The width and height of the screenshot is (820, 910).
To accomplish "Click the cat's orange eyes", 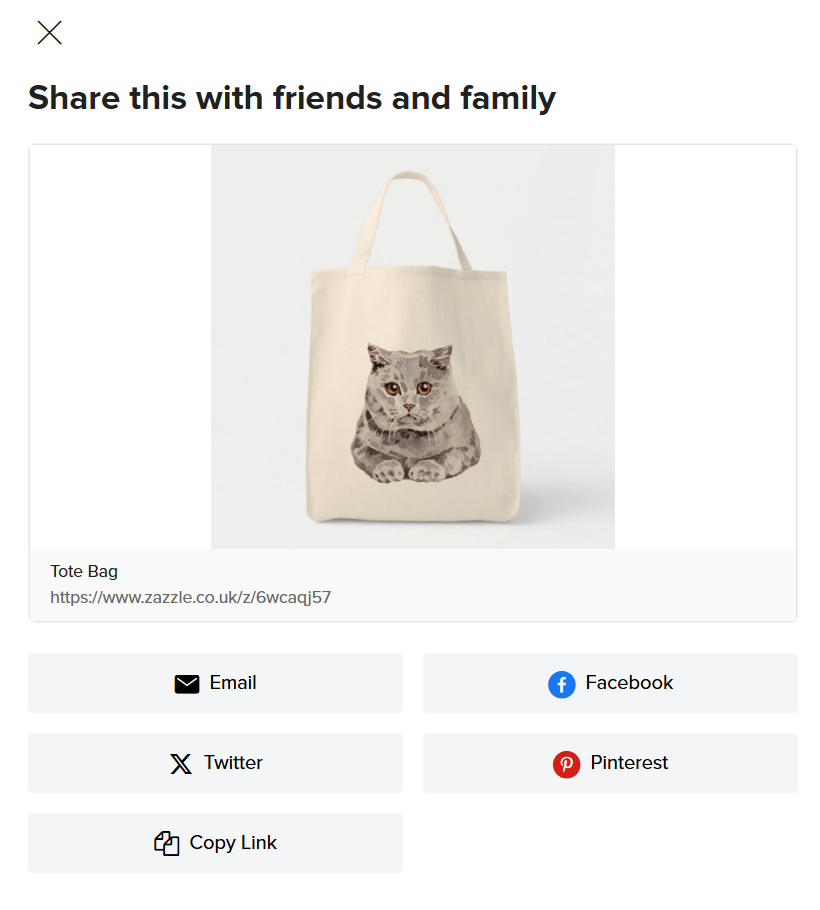I will [x=409, y=388].
